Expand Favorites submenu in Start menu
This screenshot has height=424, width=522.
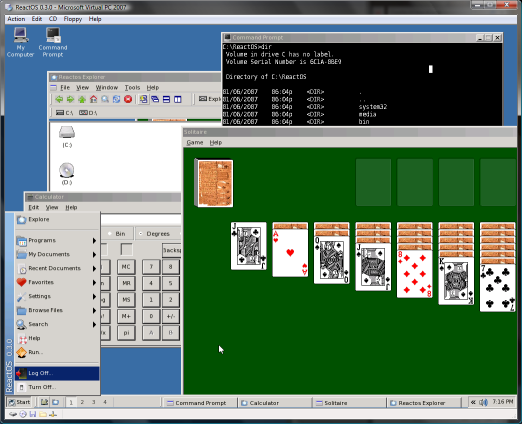[57, 282]
